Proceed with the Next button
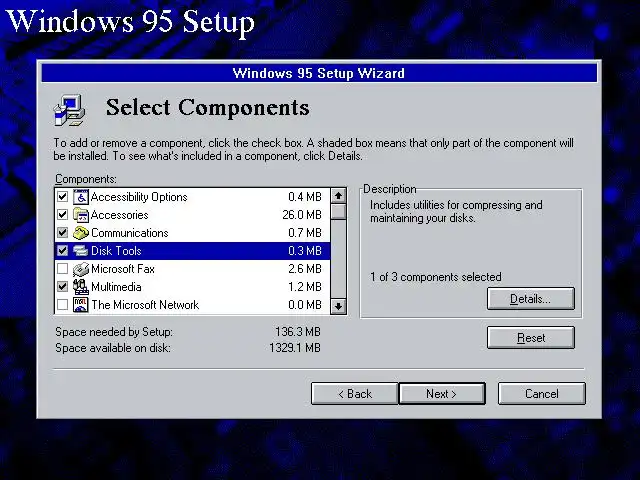The width and height of the screenshot is (640, 480). coord(442,394)
